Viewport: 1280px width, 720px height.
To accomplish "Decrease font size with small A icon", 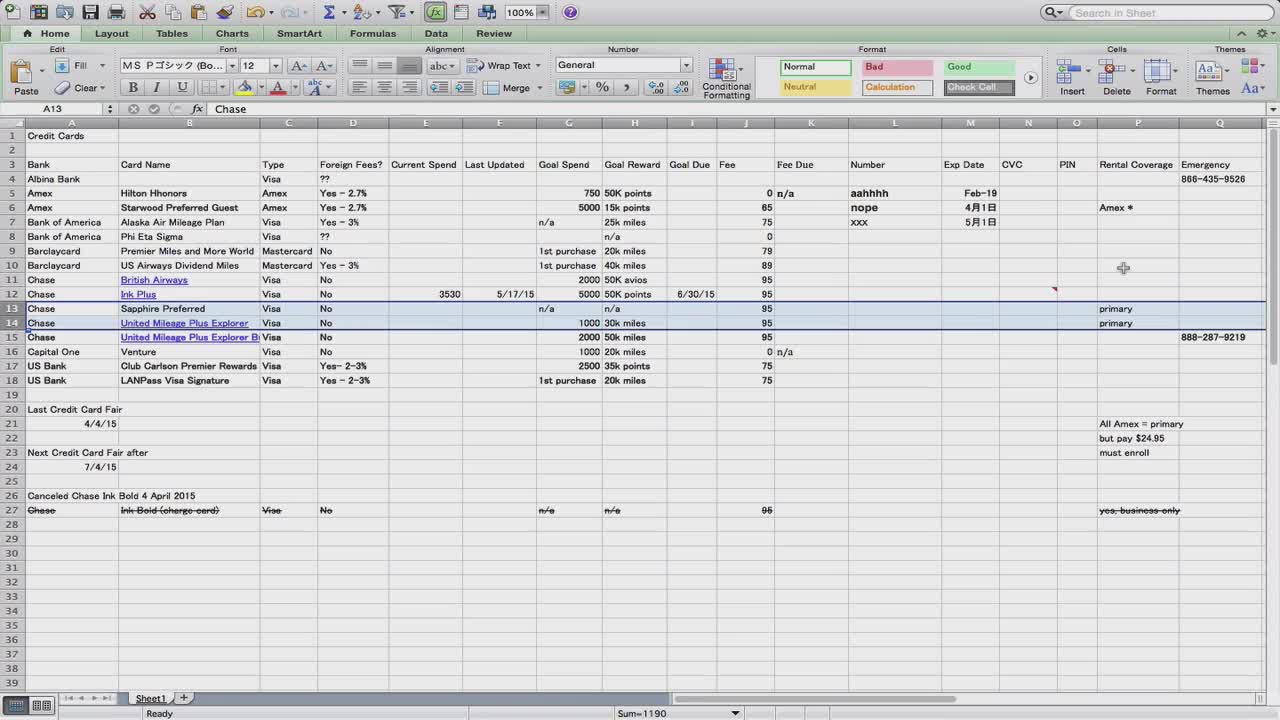I will tap(322, 65).
